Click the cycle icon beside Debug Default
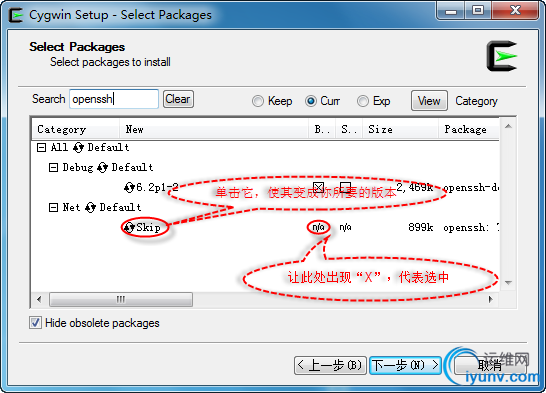Screen dimensions: 546x393 coord(102,167)
